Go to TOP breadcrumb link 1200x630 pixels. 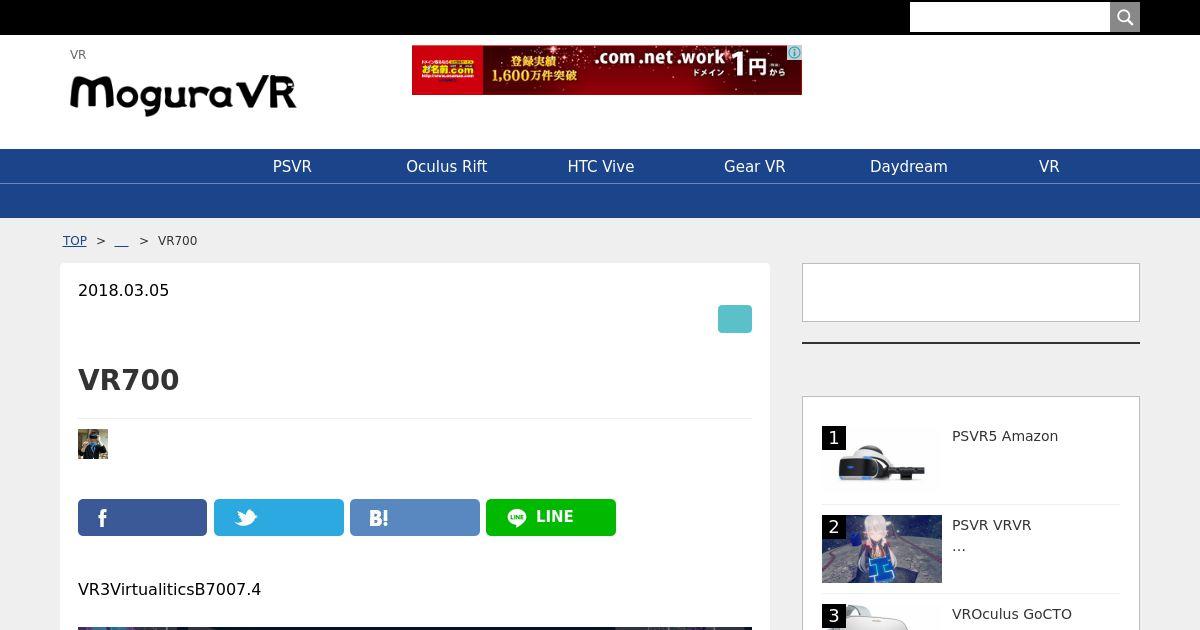point(75,241)
